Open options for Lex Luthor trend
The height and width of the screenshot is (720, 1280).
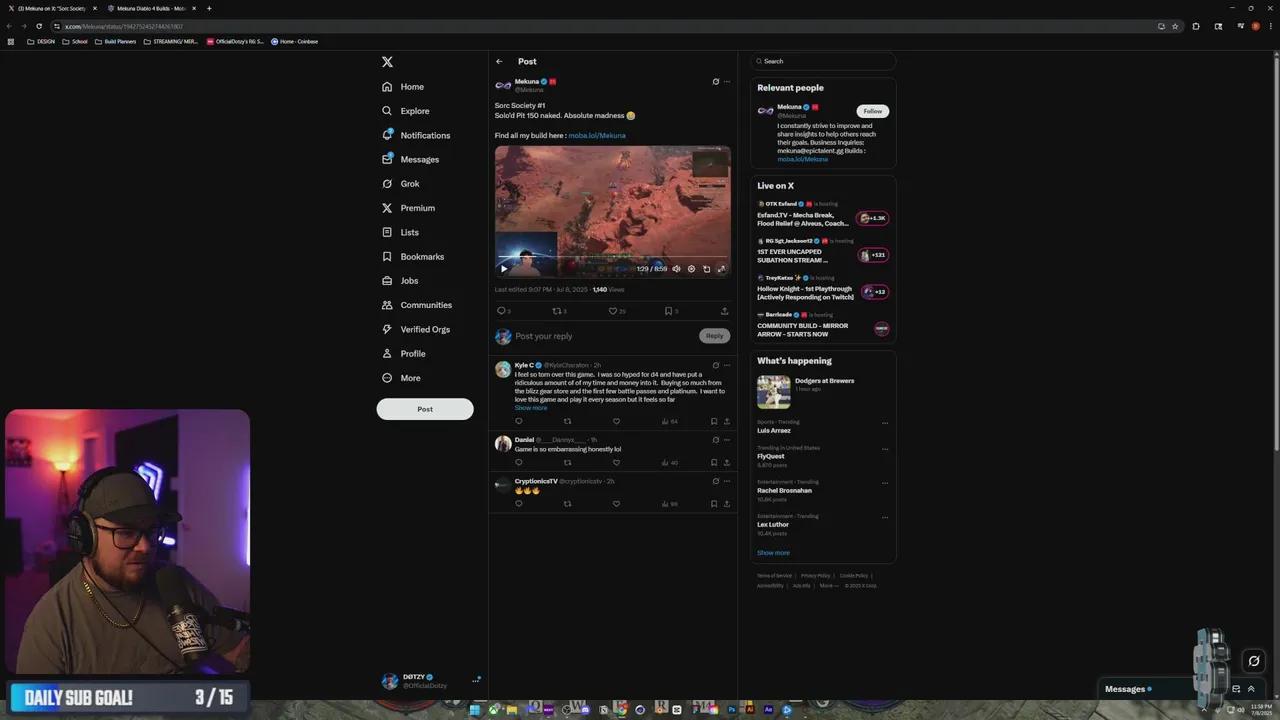click(x=885, y=517)
